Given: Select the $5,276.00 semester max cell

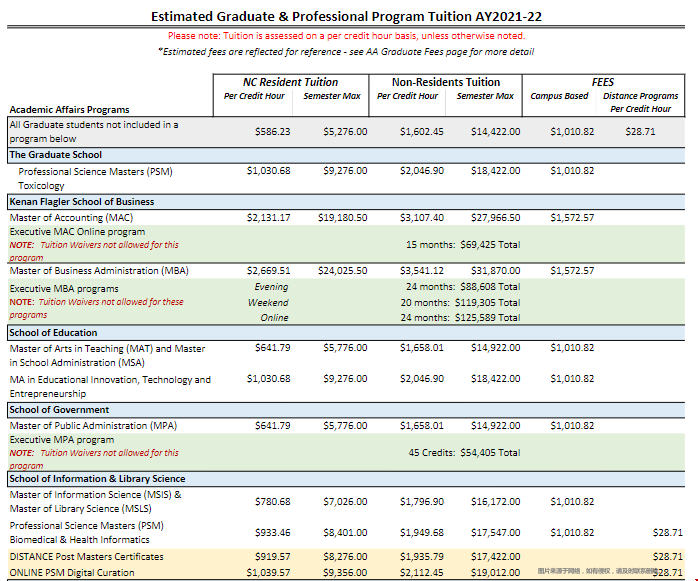Looking at the screenshot, I should 345,132.
